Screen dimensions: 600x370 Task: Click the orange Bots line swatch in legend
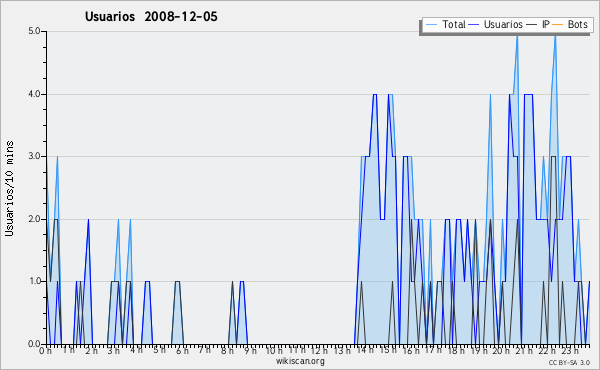click(558, 24)
